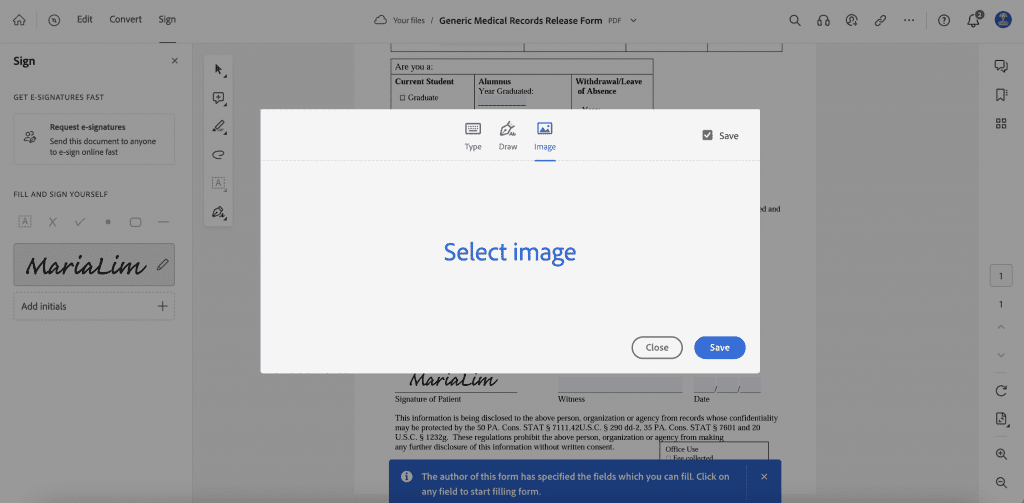Viewport: 1024px width, 503px height.
Task: Open the share link icon
Action: tap(880, 20)
